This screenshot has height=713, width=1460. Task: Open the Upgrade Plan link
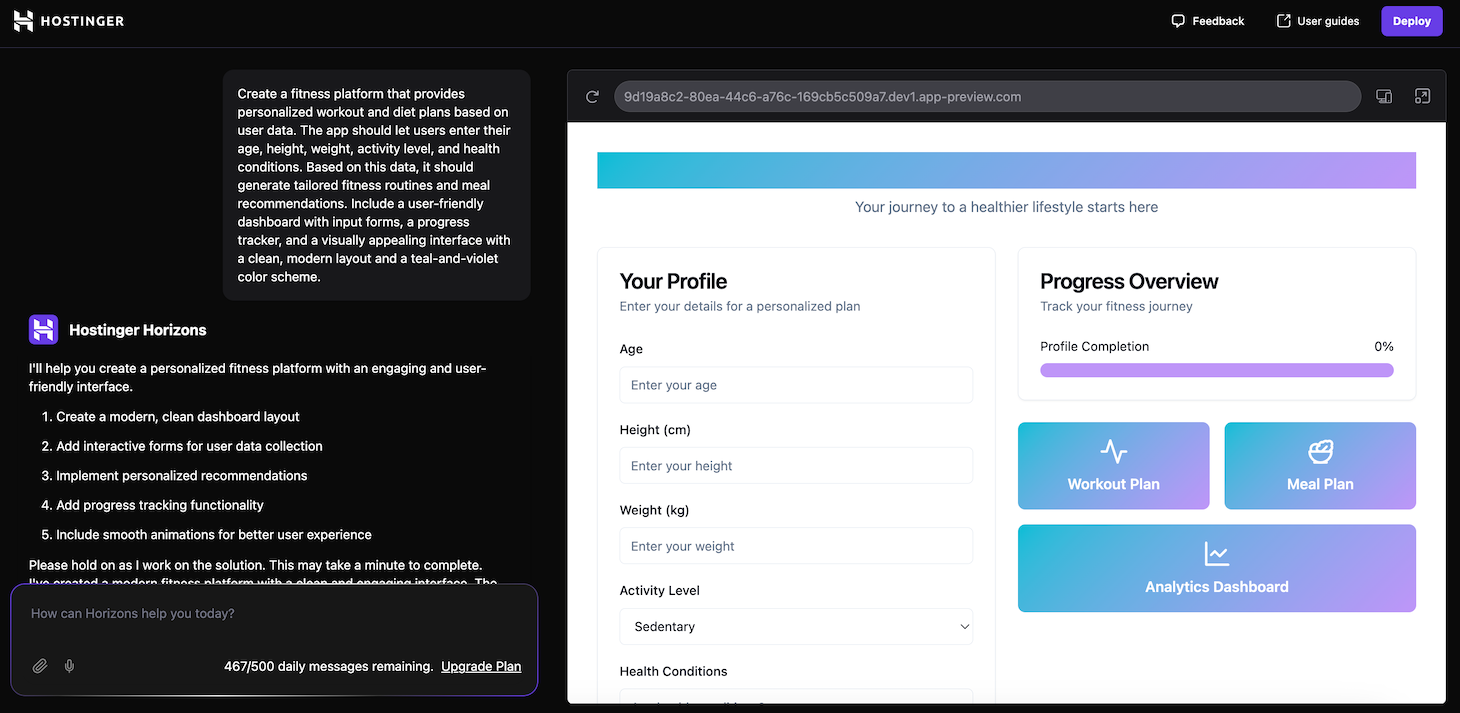pyautogui.click(x=480, y=665)
